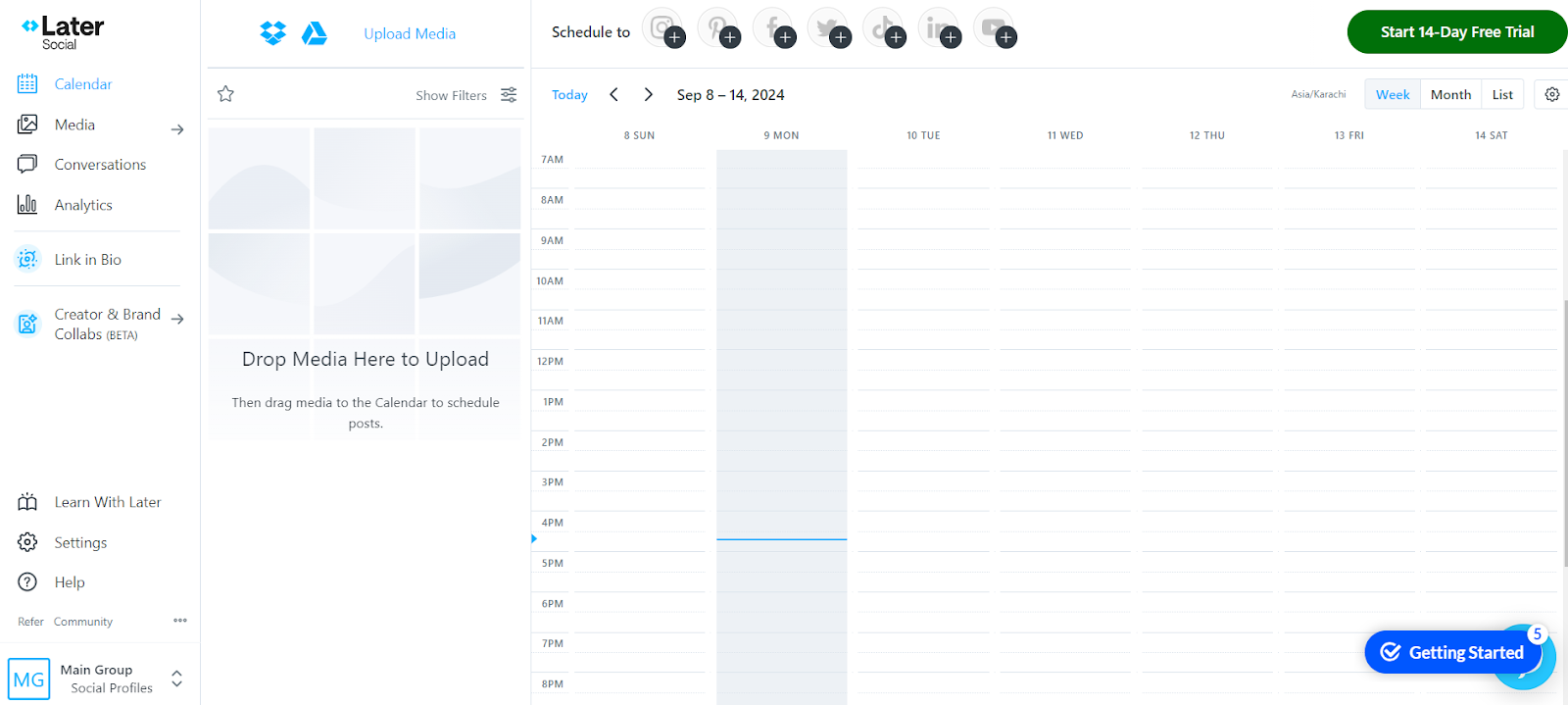1568x705 pixels.
Task: Open the Main Group profile switcher
Action: coord(176,679)
